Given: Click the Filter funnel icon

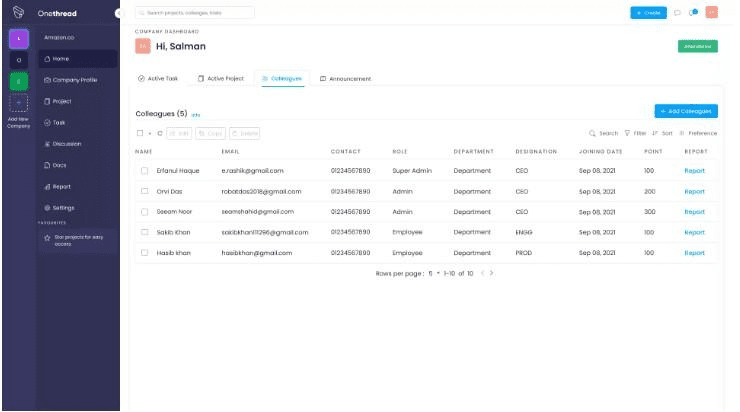Looking at the screenshot, I should 627,134.
